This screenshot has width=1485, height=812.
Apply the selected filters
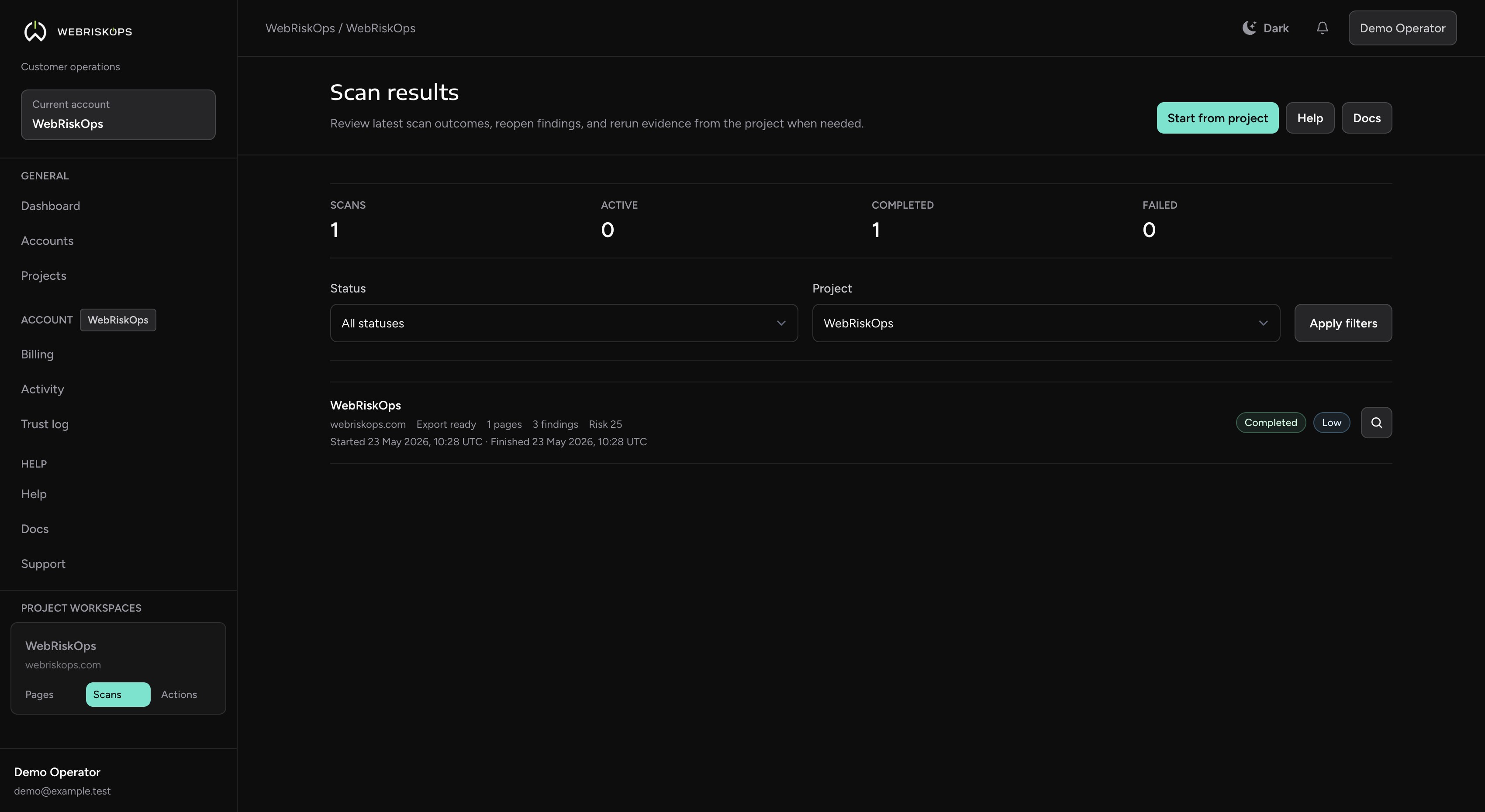click(1343, 323)
